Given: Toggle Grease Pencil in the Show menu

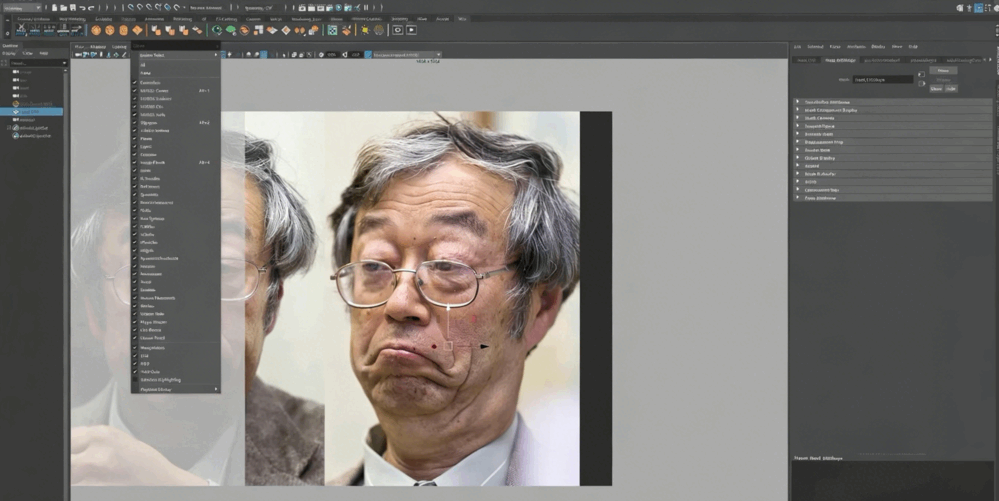Looking at the screenshot, I should [x=175, y=338].
